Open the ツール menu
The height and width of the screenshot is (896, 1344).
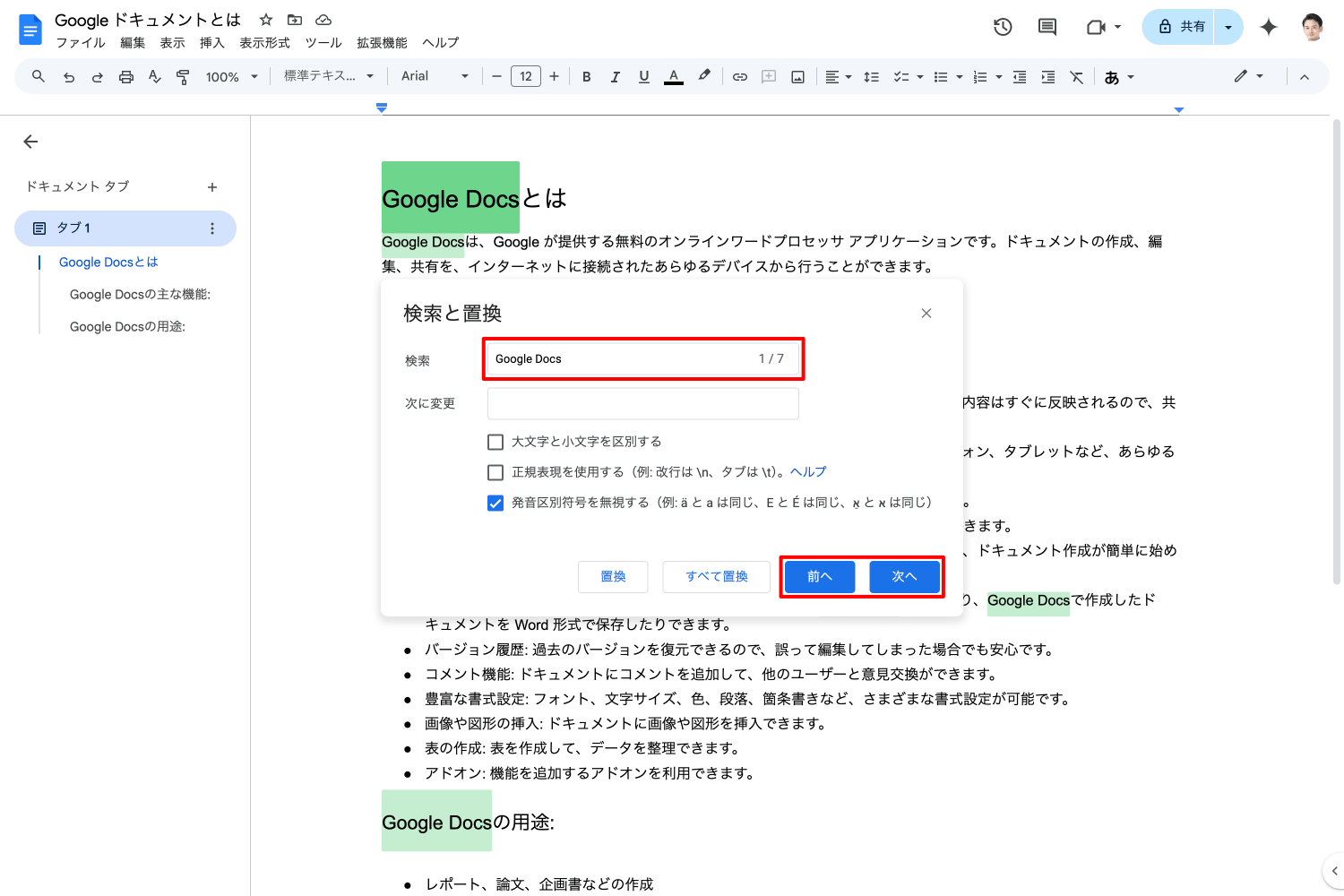tap(323, 43)
